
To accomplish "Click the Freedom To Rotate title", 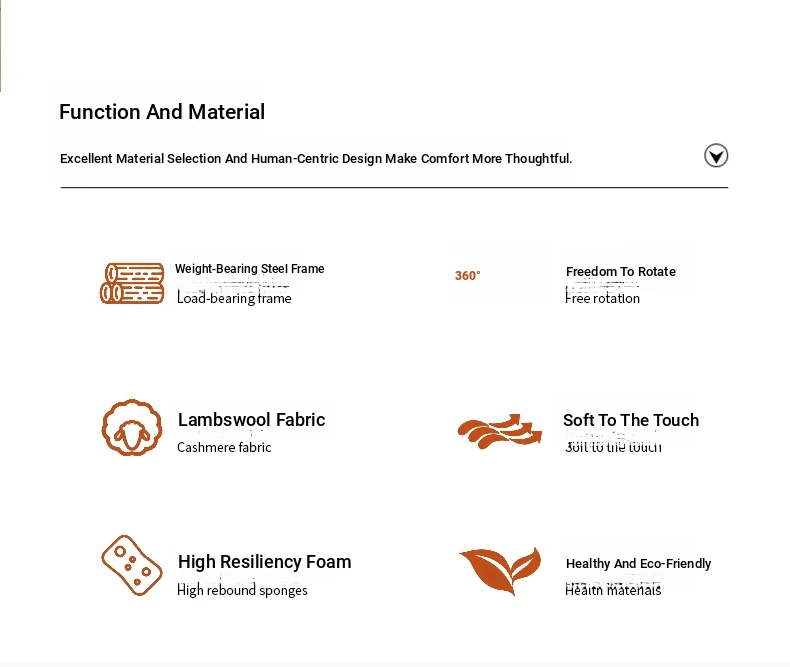I will tap(621, 272).
